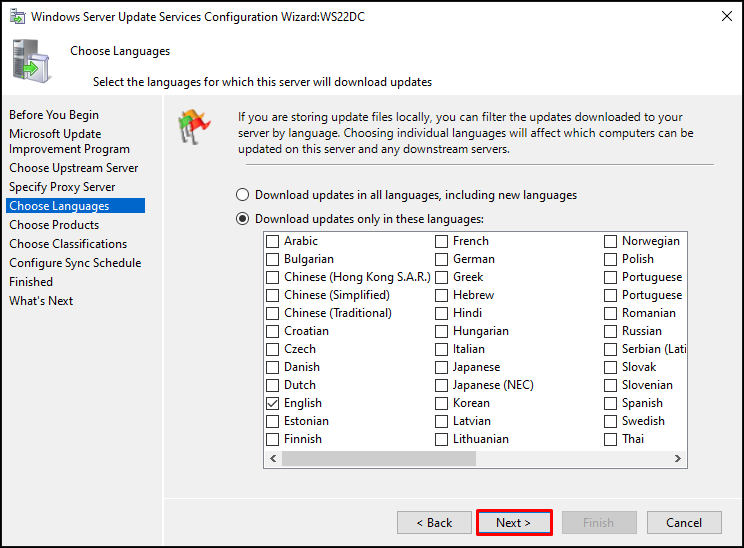Tick the Norwegian checkbox

coord(610,241)
